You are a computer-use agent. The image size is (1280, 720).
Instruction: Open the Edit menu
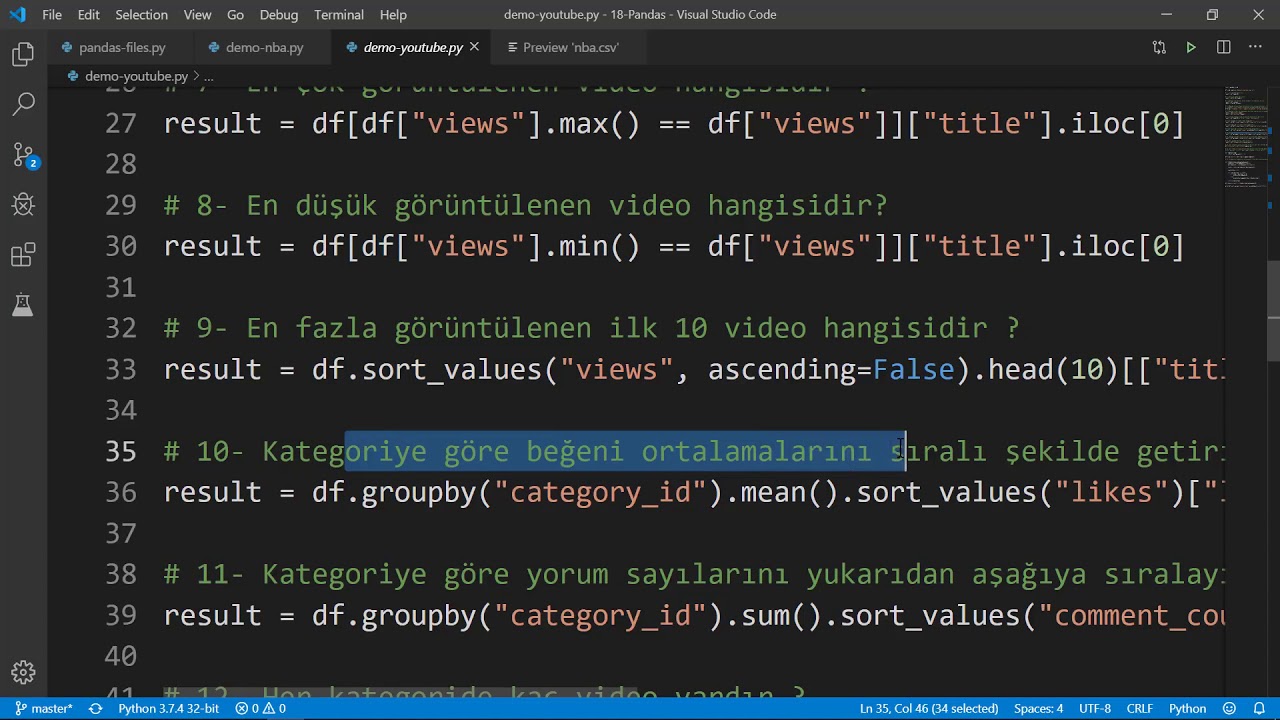(88, 15)
